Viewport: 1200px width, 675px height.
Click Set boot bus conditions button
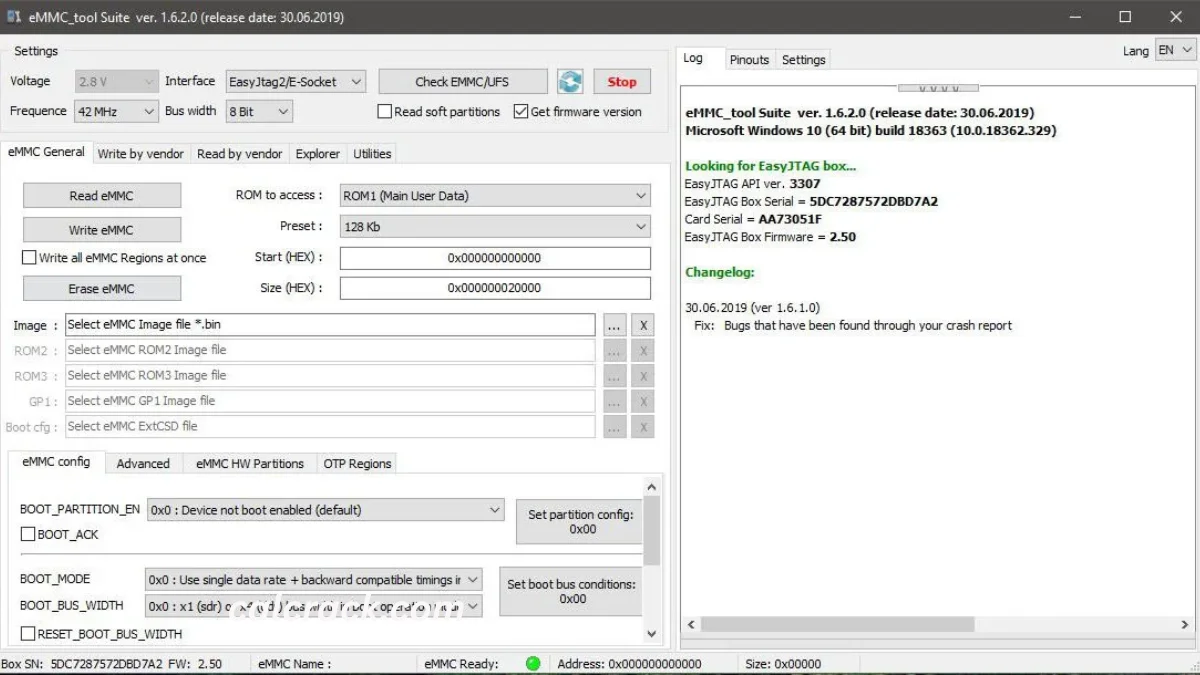click(x=572, y=592)
